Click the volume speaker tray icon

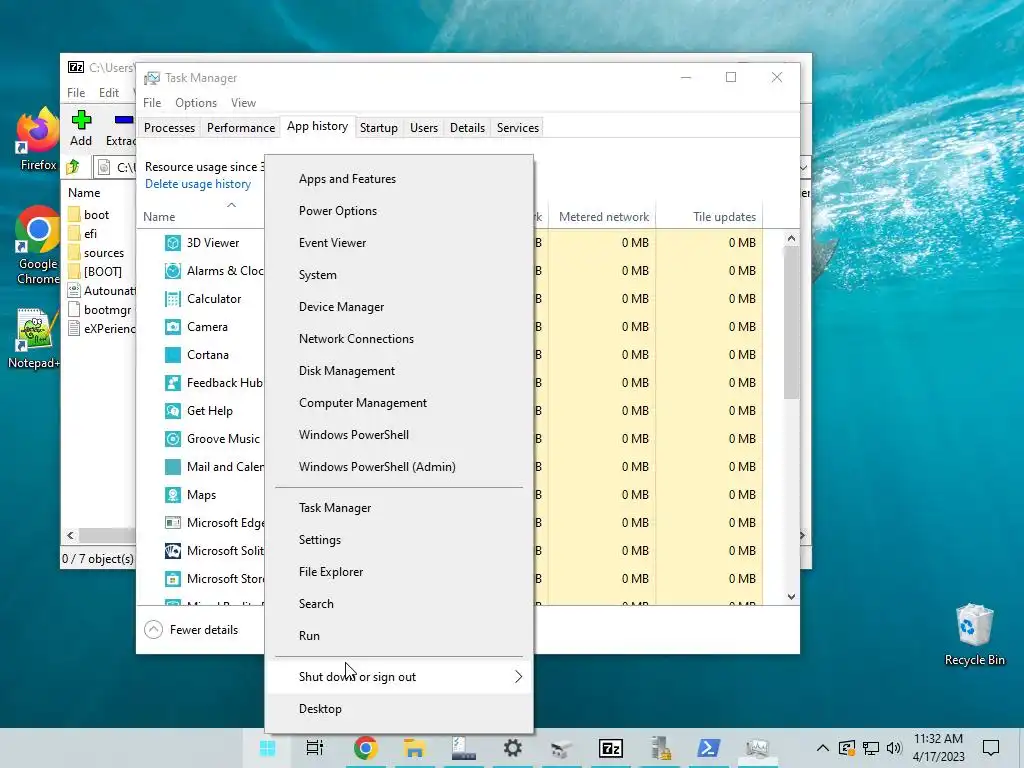click(x=895, y=748)
